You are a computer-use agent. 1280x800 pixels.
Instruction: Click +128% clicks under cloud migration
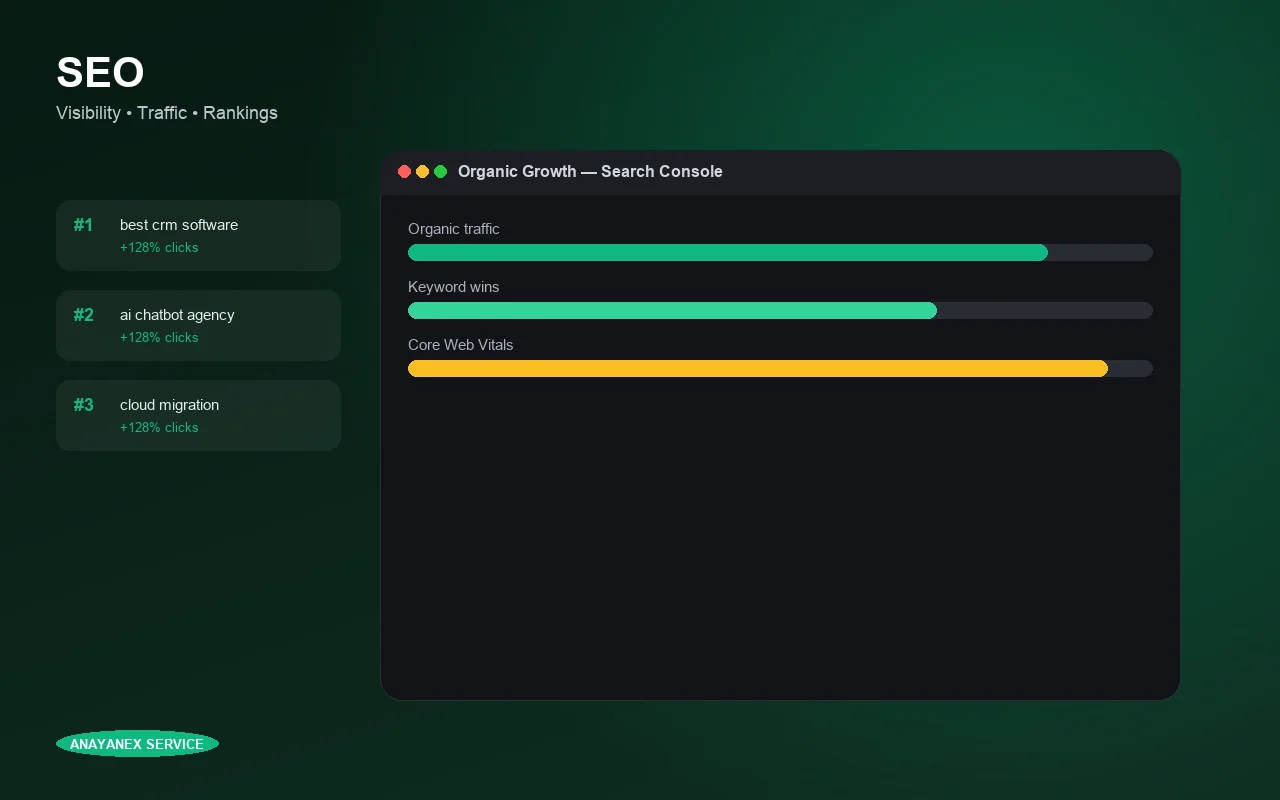click(159, 428)
